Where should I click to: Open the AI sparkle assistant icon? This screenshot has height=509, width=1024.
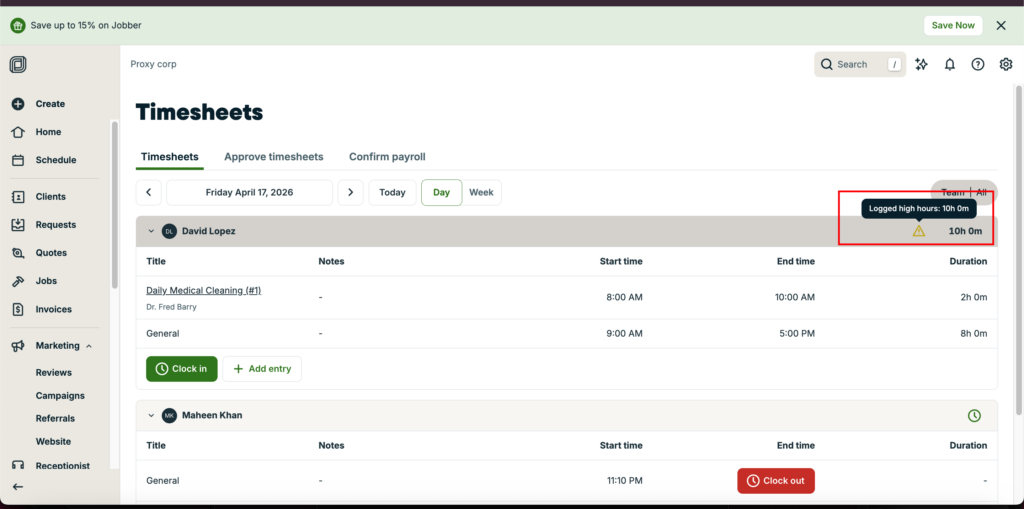click(921, 64)
